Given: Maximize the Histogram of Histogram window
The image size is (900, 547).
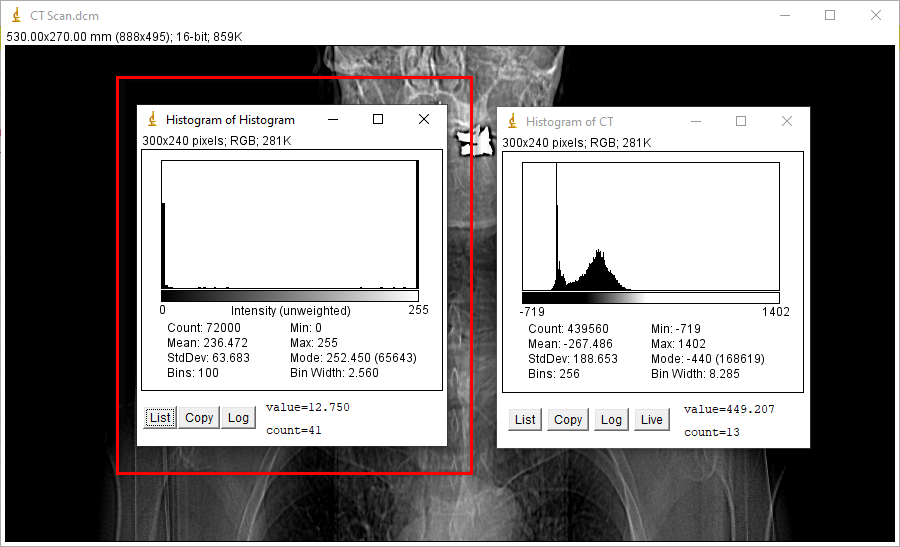Looking at the screenshot, I should point(378,119).
